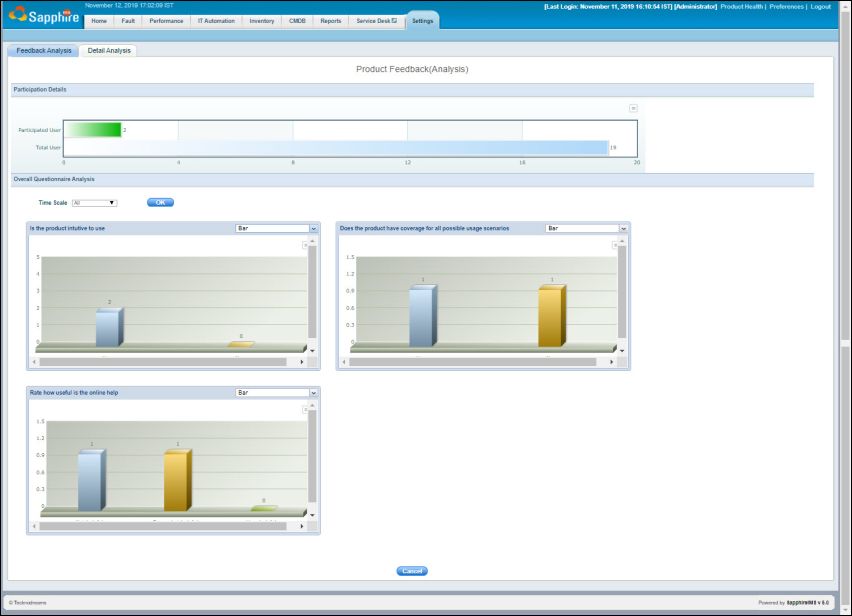This screenshot has height=616, width=852.
Task: Open the Time Scale dropdown
Action: (x=94, y=202)
